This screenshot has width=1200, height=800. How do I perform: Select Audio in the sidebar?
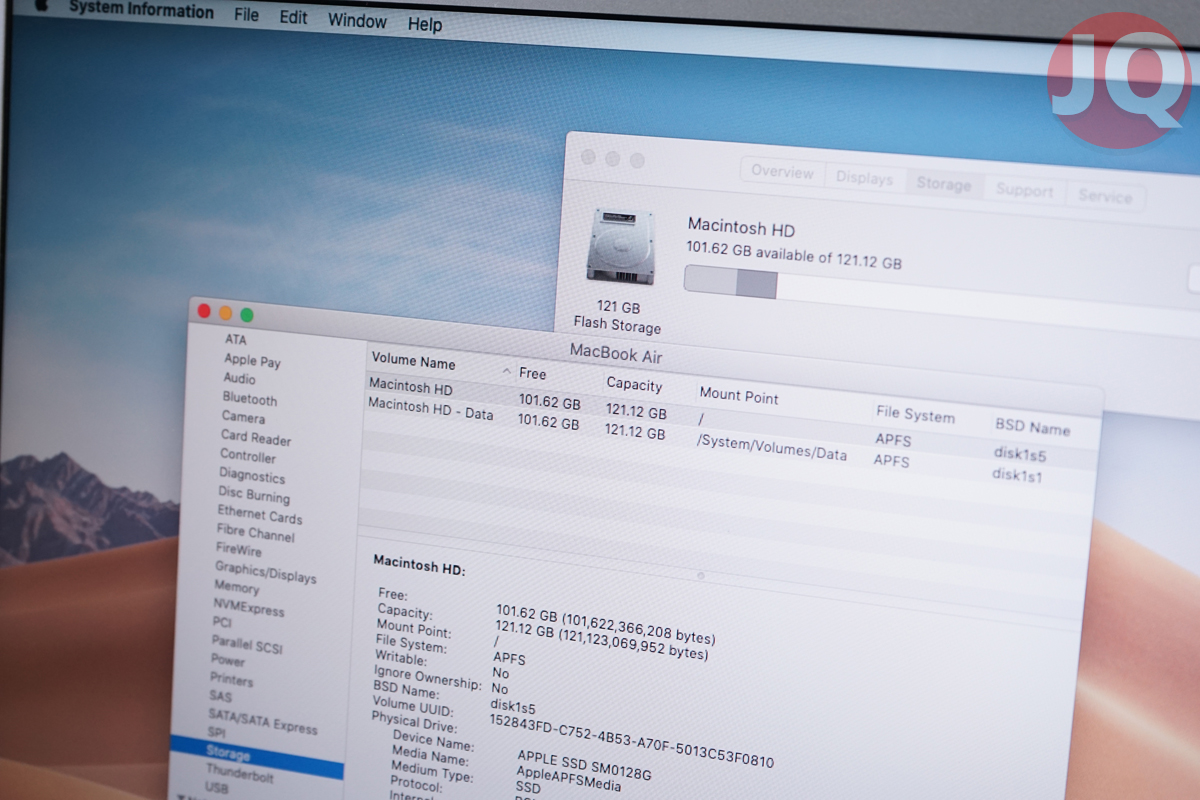pos(239,379)
